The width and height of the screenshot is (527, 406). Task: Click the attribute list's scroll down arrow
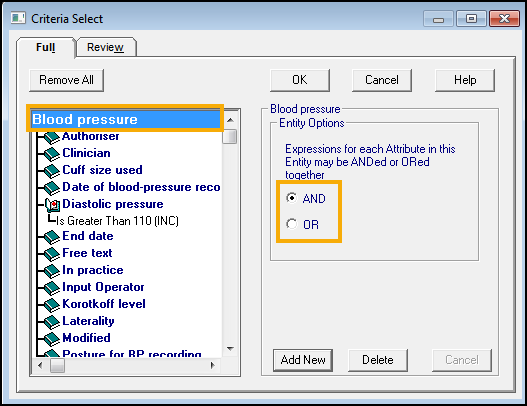[x=230, y=349]
